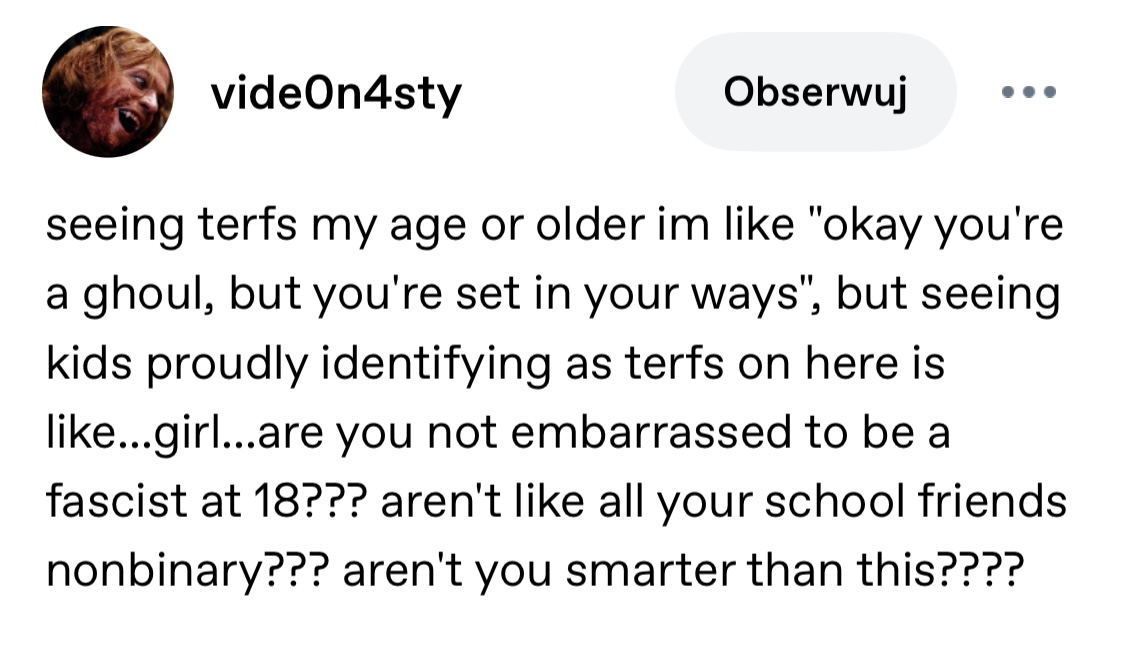Click the Obserwuj follow button

tap(816, 92)
